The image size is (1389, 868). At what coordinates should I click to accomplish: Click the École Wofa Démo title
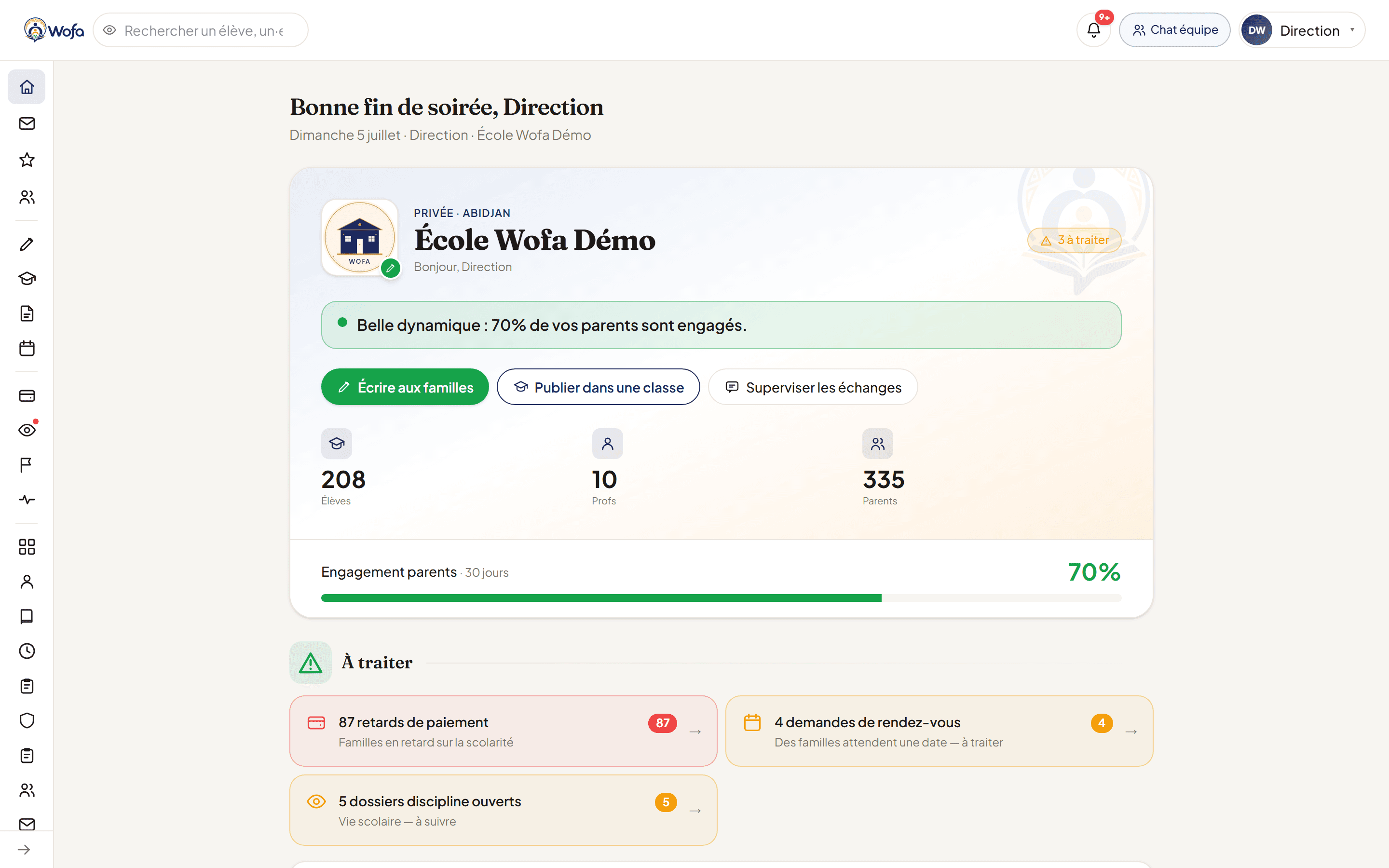[535, 240]
